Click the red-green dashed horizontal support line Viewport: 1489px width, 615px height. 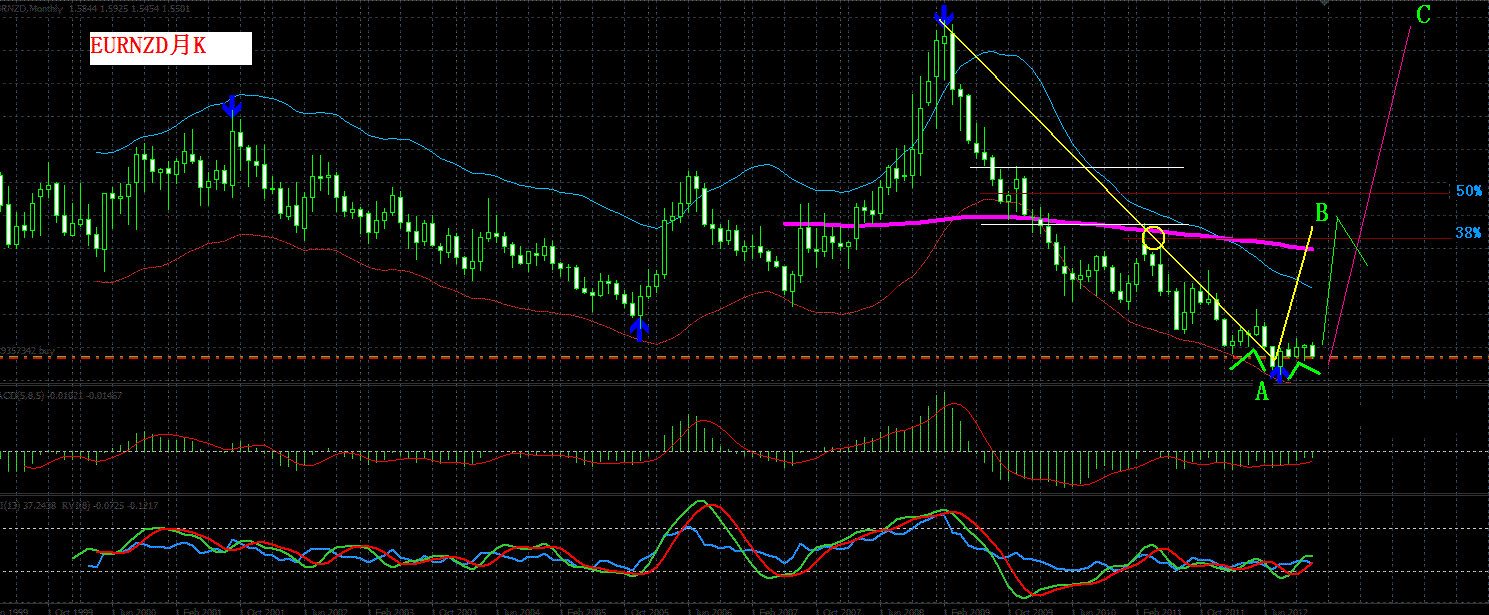click(744, 357)
